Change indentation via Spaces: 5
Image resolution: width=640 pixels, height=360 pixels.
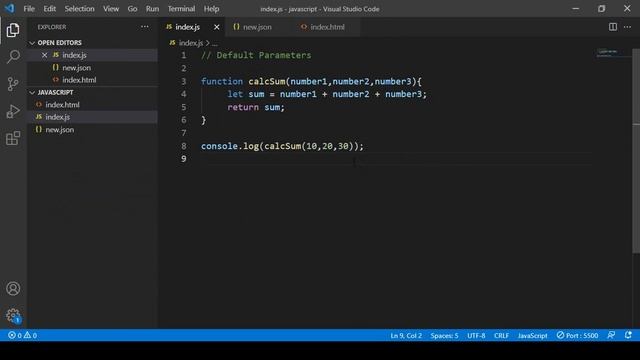444,336
